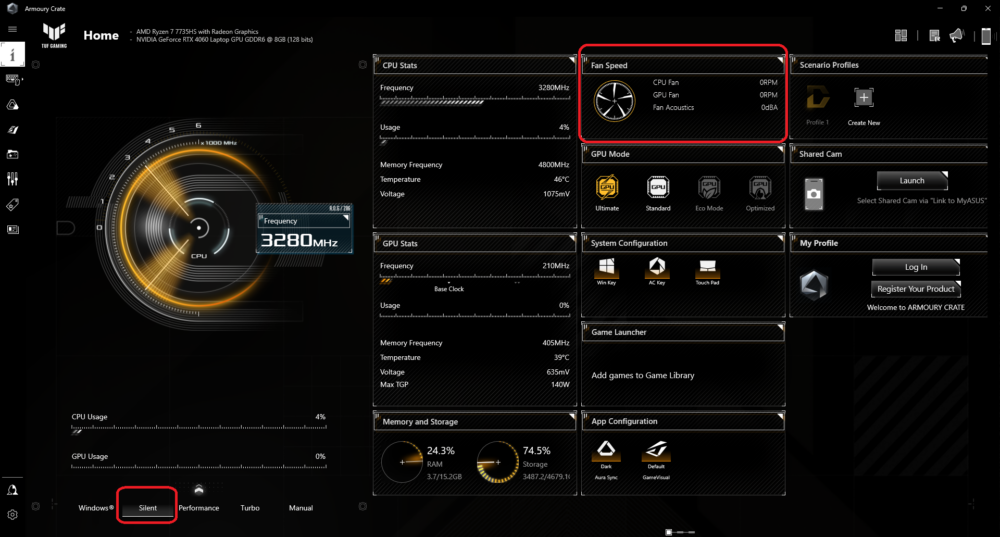Click CPU Temperature 46°C value
Image resolution: width=1000 pixels, height=537 pixels.
tap(561, 179)
